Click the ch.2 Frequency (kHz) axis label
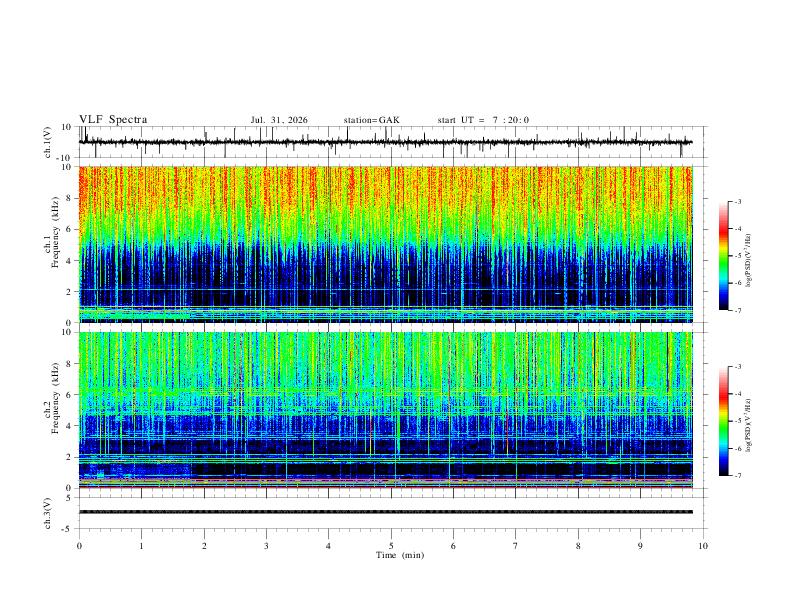This screenshot has height=612, width=792. tap(56, 398)
